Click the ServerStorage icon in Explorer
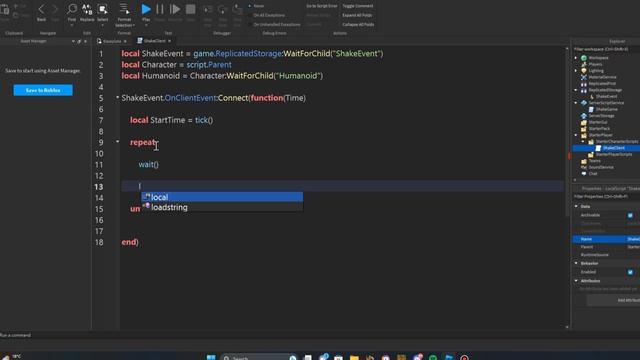This screenshot has width=640, height=360. 584,116
